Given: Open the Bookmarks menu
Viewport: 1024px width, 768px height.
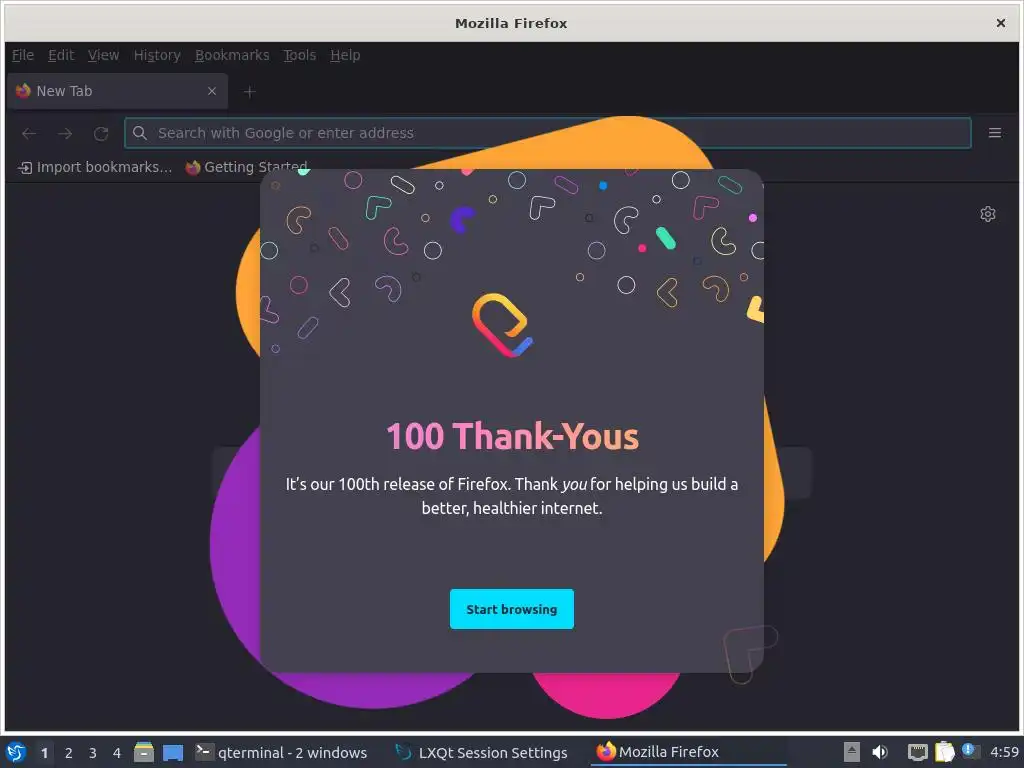Looking at the screenshot, I should 232,56.
